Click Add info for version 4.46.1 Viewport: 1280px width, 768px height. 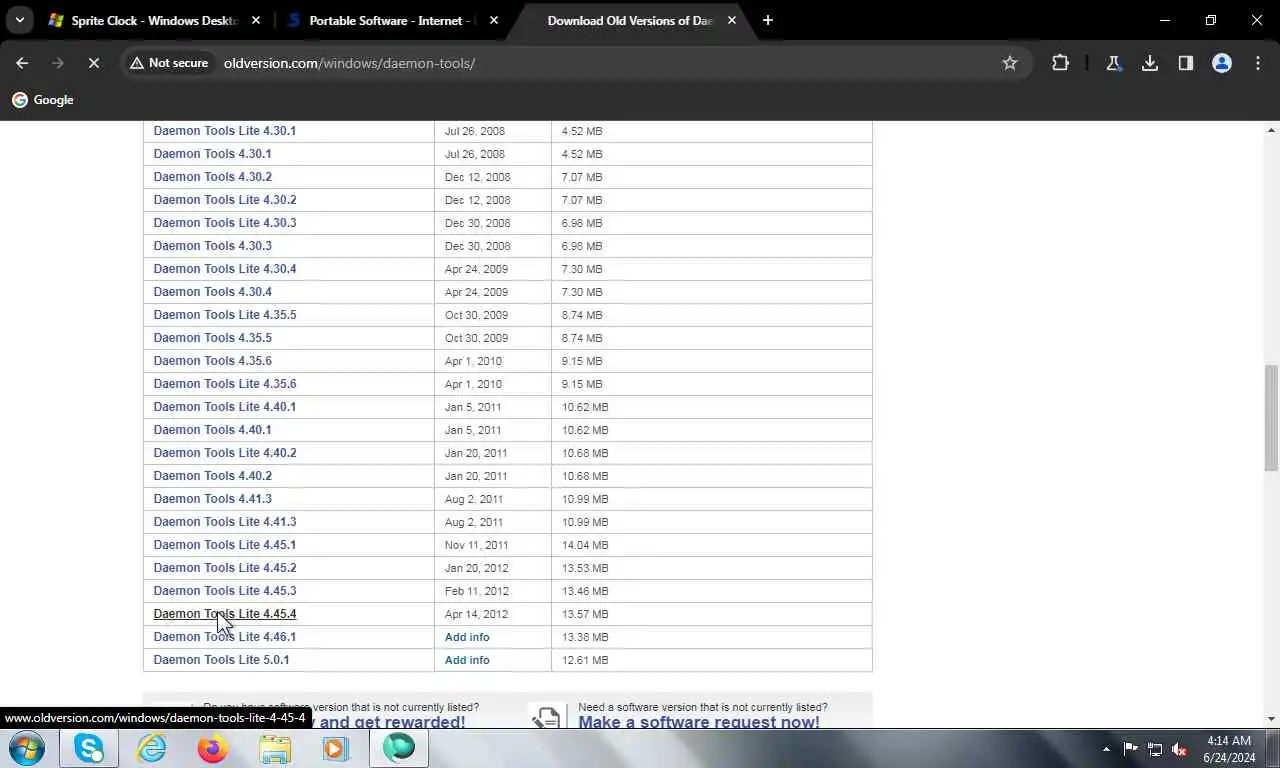click(x=467, y=637)
